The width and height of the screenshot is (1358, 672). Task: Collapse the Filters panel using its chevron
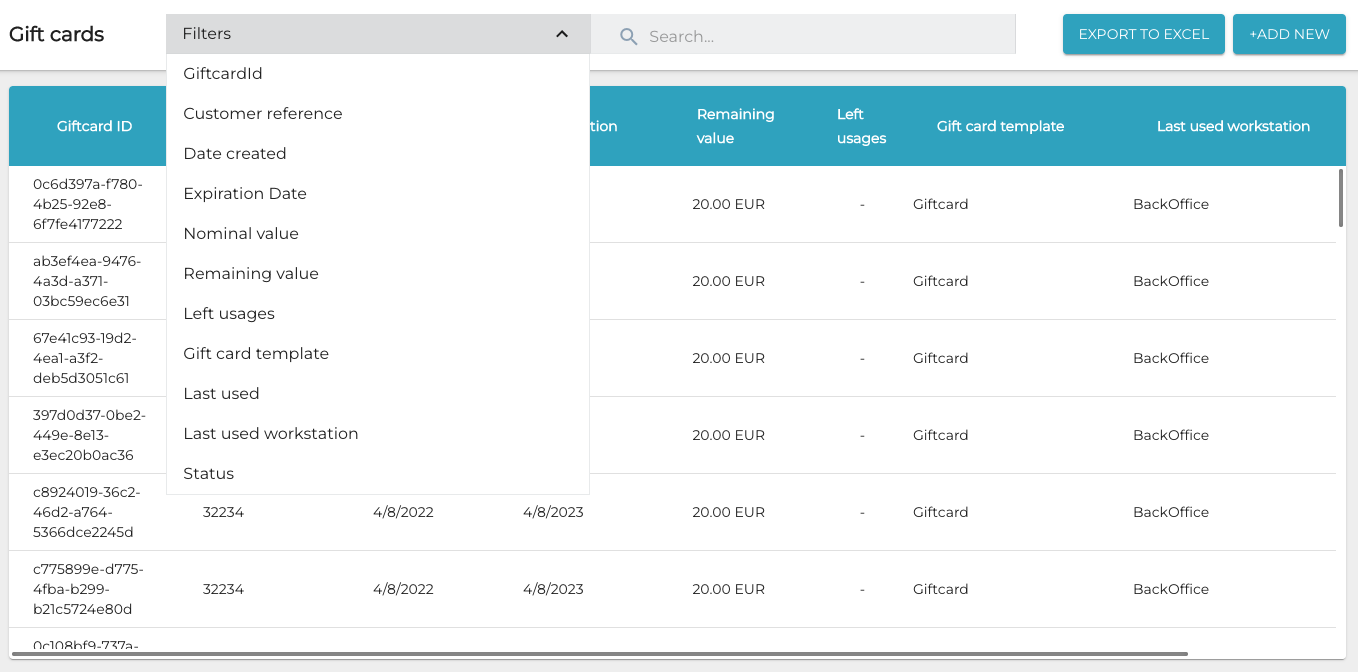[x=561, y=33]
